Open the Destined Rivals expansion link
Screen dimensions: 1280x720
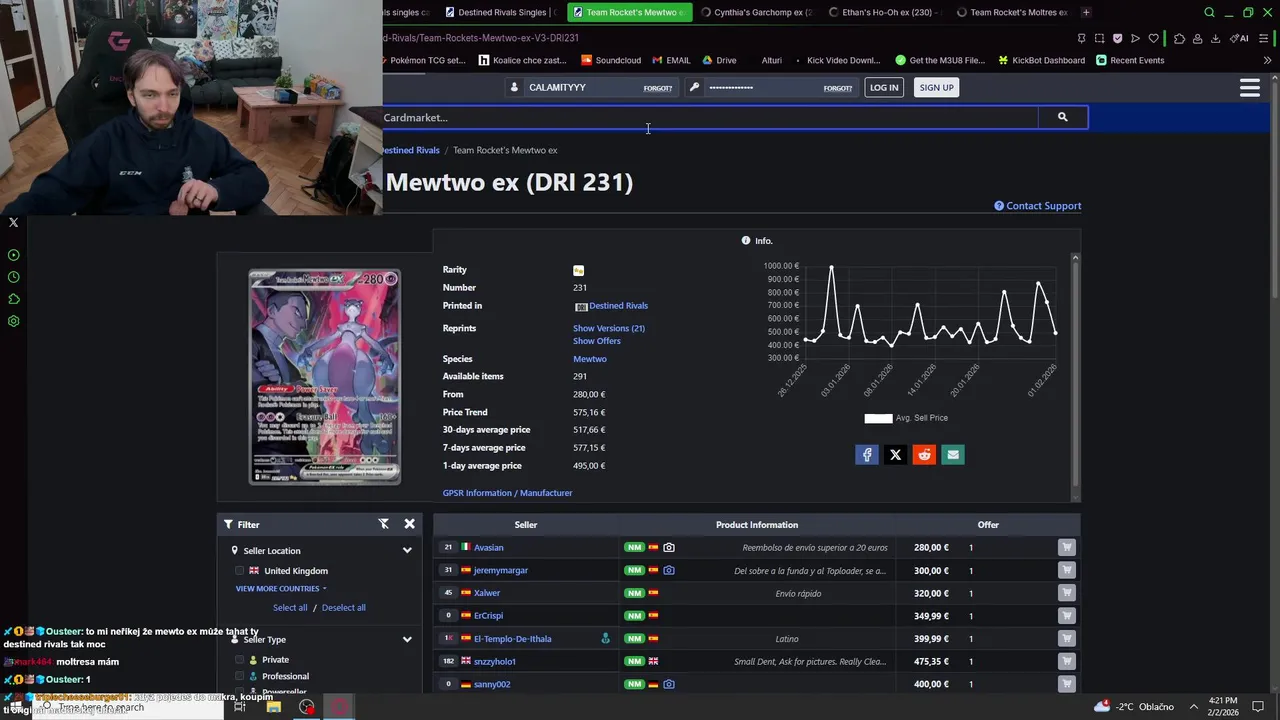point(618,306)
